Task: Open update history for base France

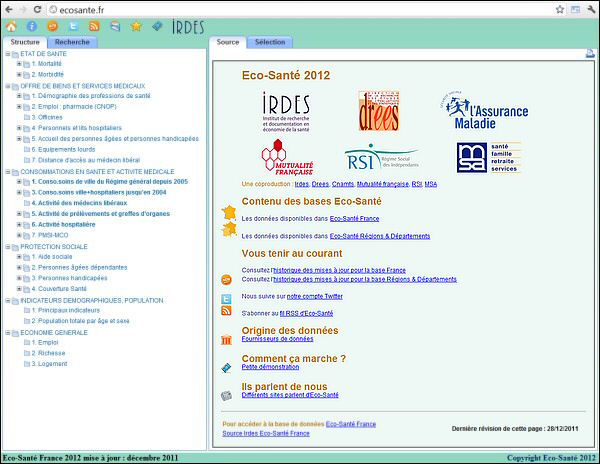Action: [x=339, y=270]
